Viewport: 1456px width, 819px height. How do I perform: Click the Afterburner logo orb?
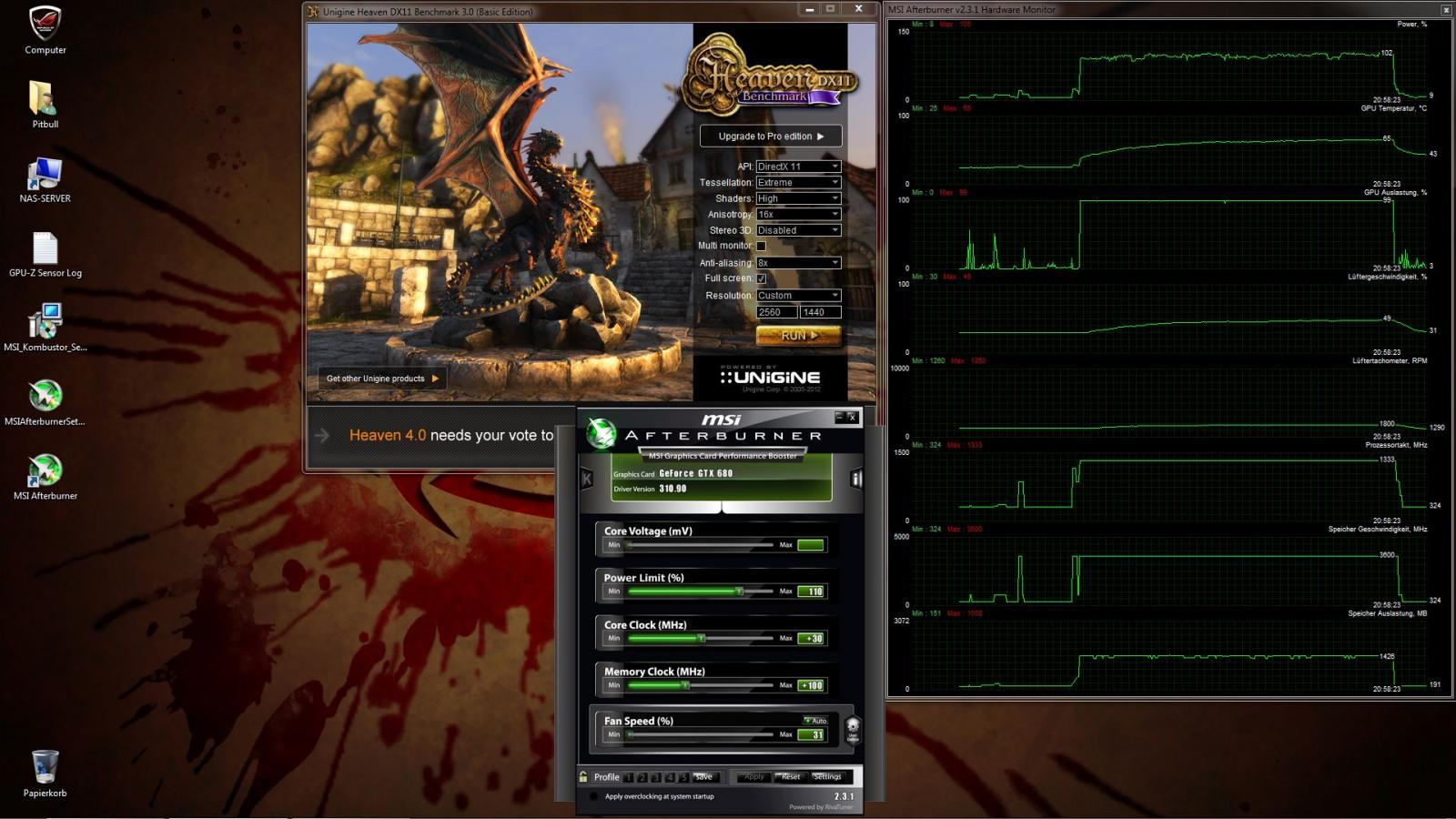click(x=602, y=433)
